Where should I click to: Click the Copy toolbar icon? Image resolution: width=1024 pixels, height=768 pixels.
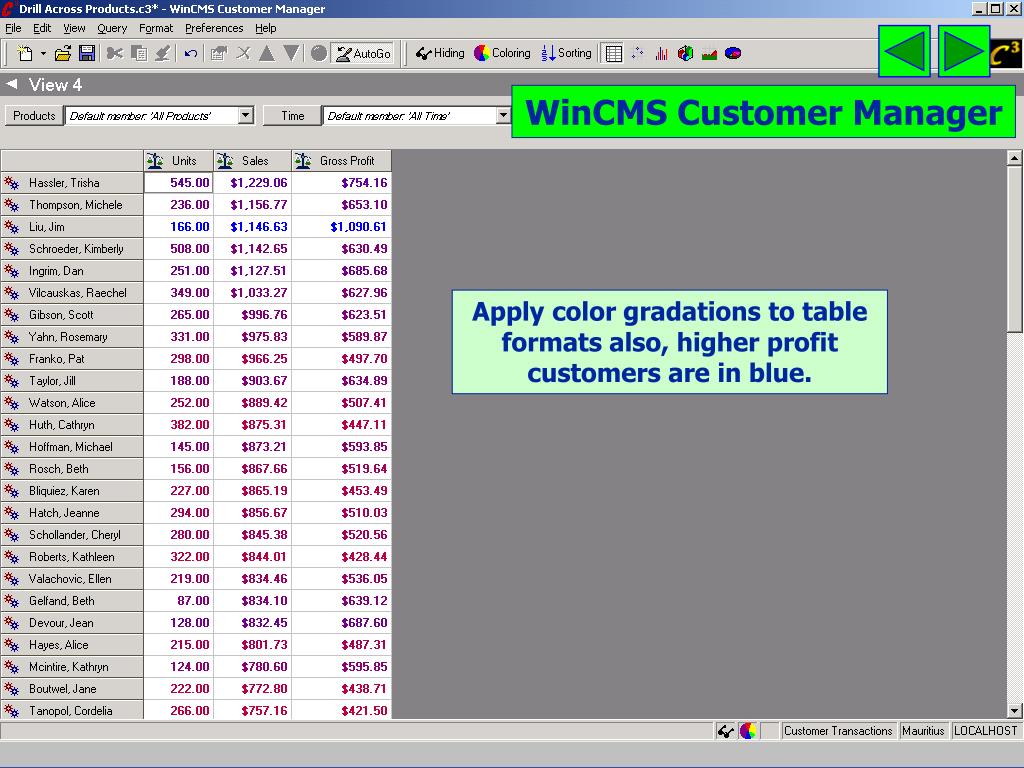point(139,54)
